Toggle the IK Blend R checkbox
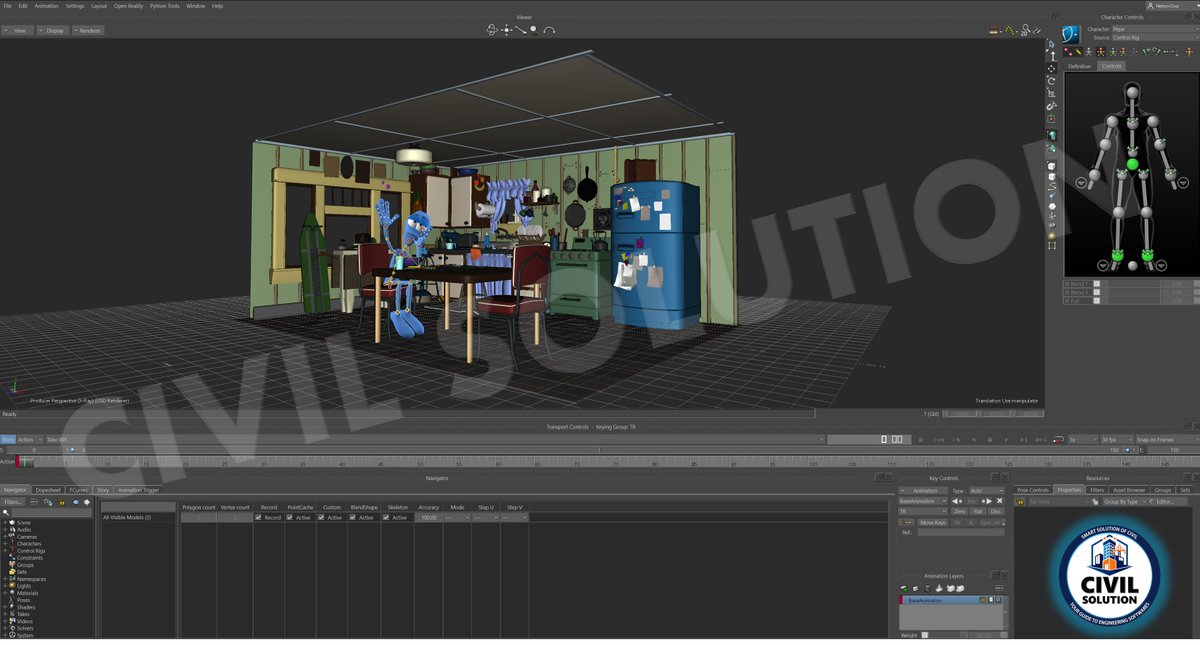The image size is (1200, 645). tap(1096, 292)
